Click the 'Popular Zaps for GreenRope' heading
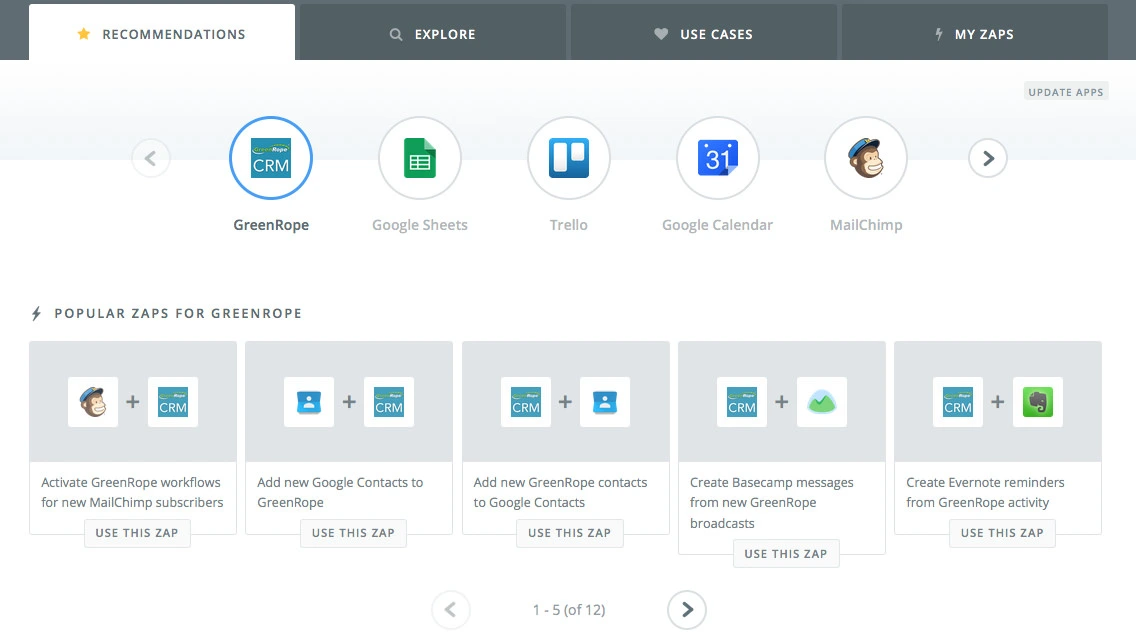Image resolution: width=1136 pixels, height=639 pixels. click(x=178, y=314)
